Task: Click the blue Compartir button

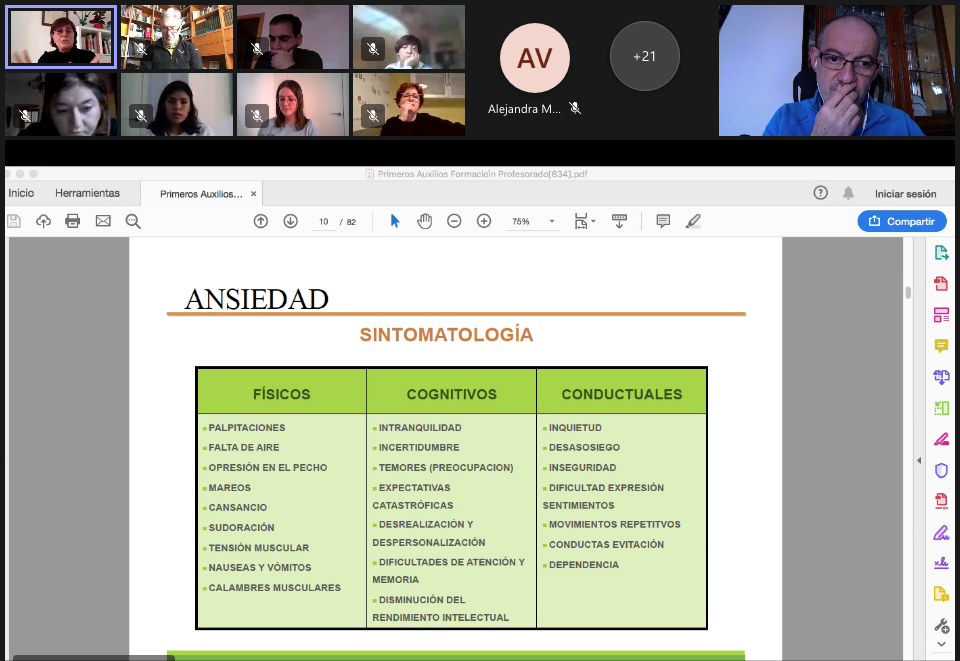Action: coord(902,221)
